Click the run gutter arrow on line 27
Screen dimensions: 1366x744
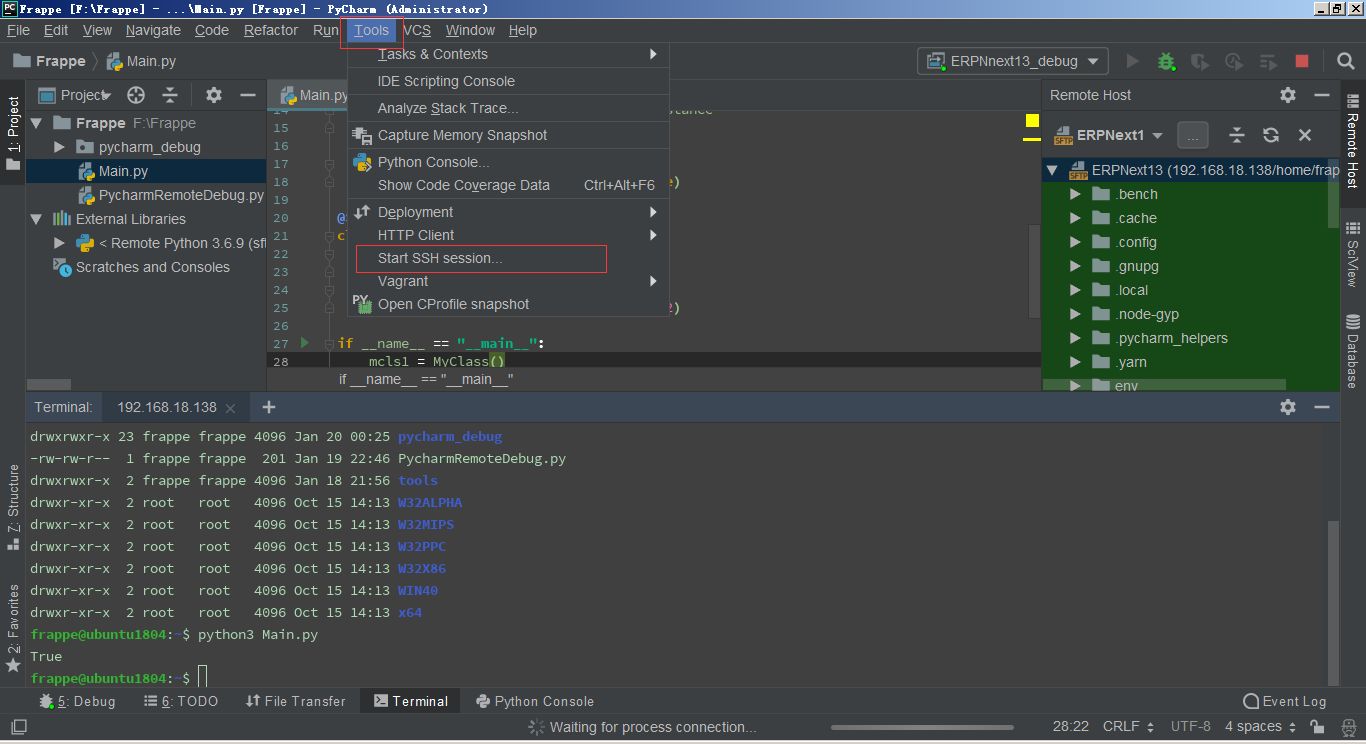coord(305,343)
